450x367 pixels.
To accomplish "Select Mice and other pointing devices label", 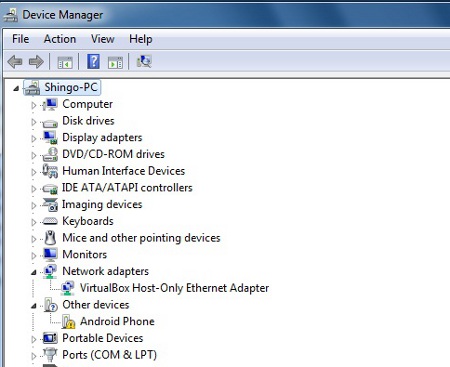I will pos(141,238).
